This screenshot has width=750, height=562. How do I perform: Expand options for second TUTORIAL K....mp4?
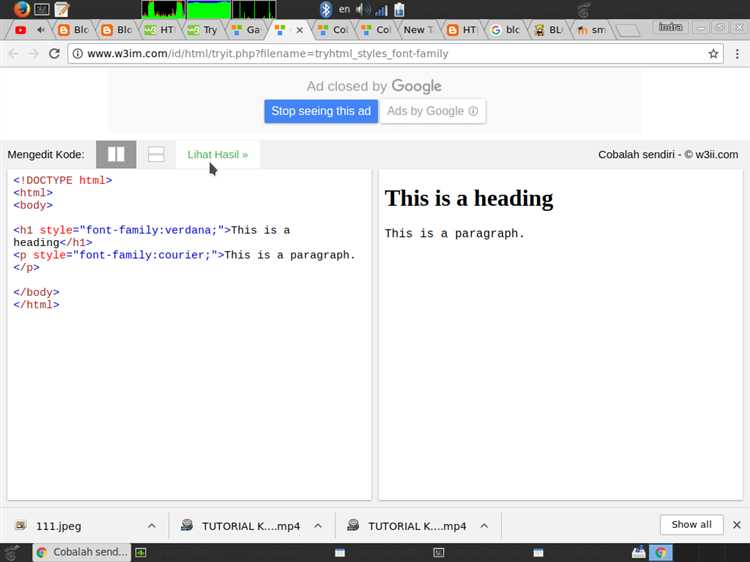tap(484, 526)
